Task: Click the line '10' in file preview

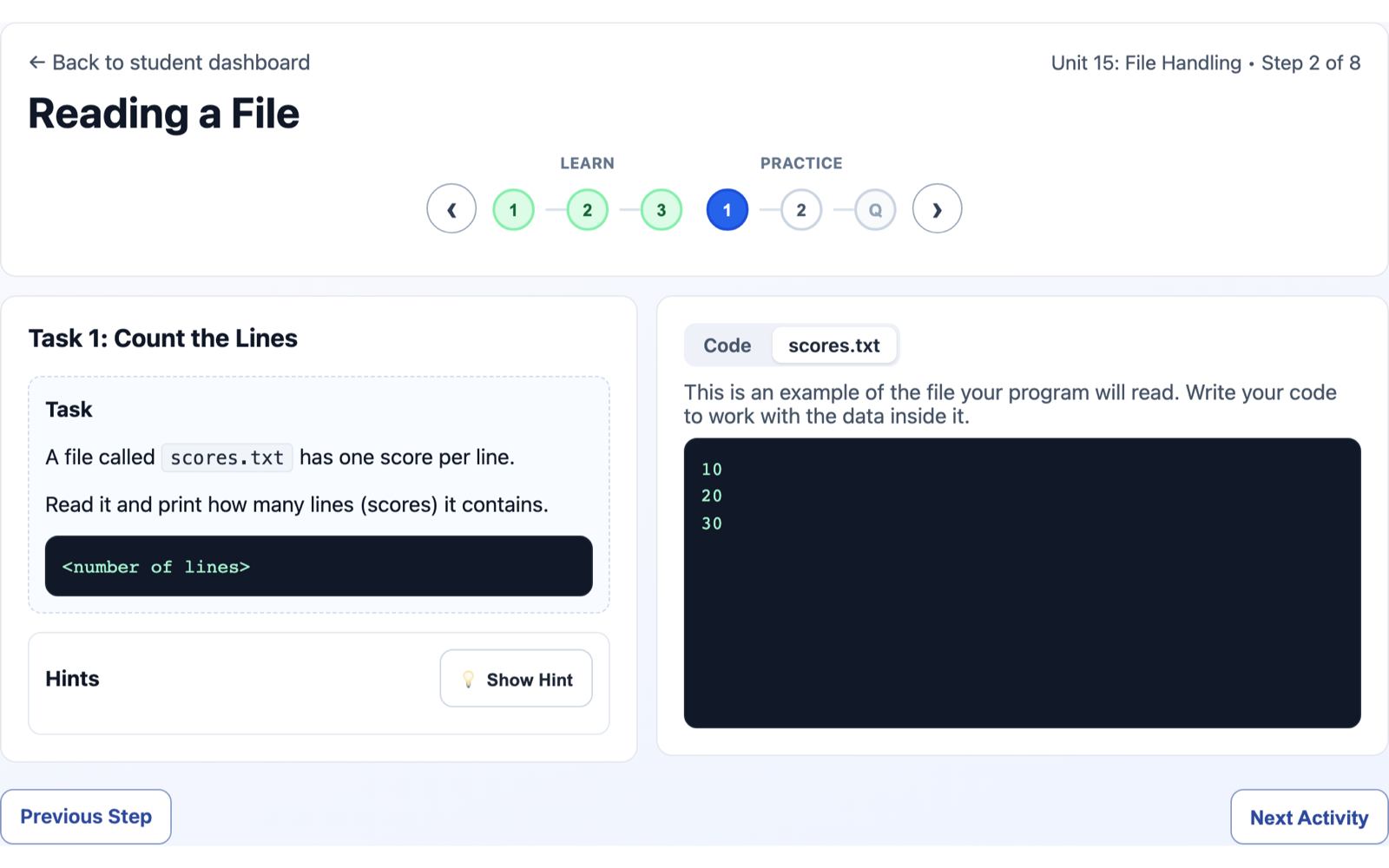Action: pos(712,470)
